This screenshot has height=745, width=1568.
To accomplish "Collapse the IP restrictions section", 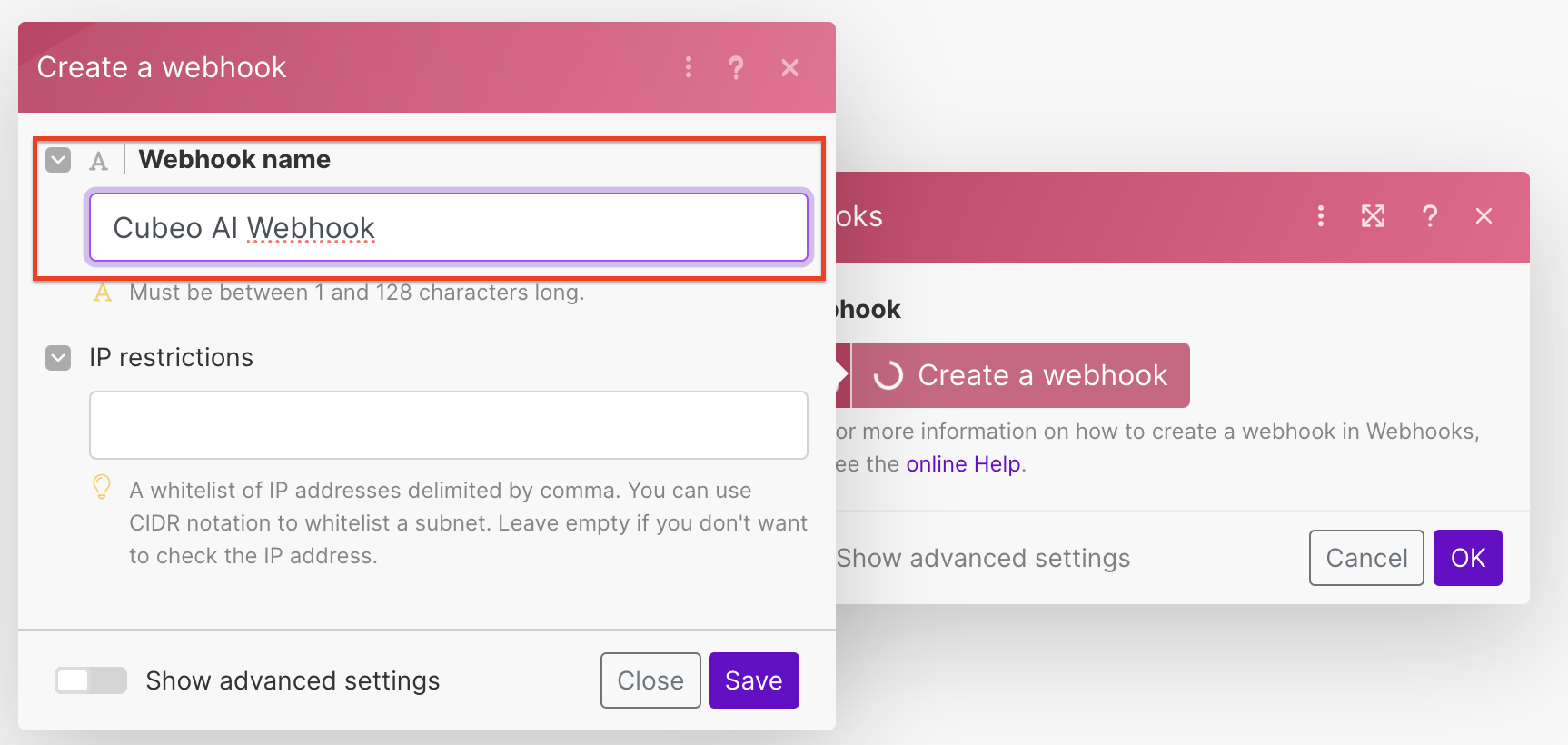I will coord(58,358).
